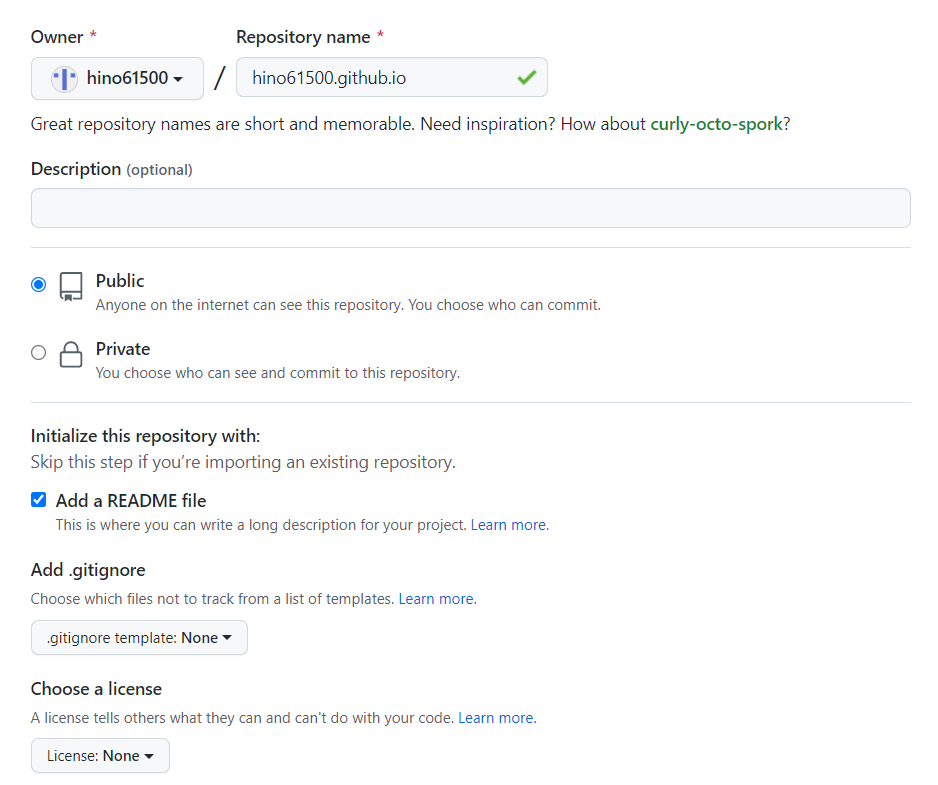This screenshot has width=938, height=785.
Task: Click the Private option label
Action: pyautogui.click(x=123, y=349)
